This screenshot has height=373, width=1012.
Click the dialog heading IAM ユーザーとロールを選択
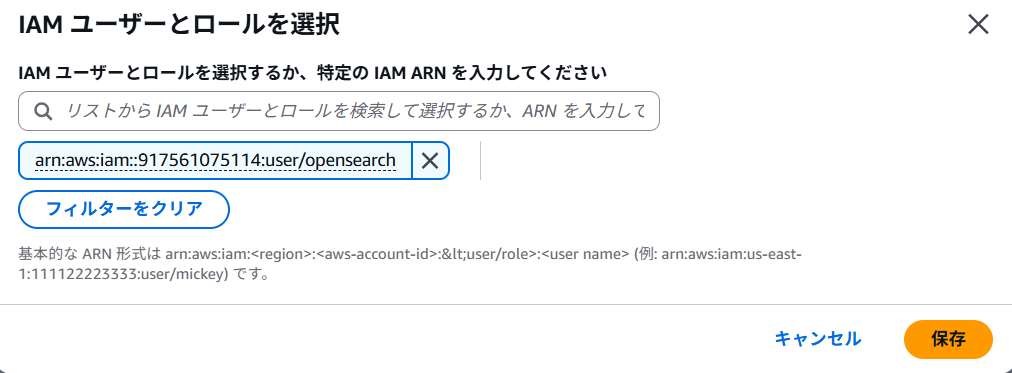click(179, 26)
